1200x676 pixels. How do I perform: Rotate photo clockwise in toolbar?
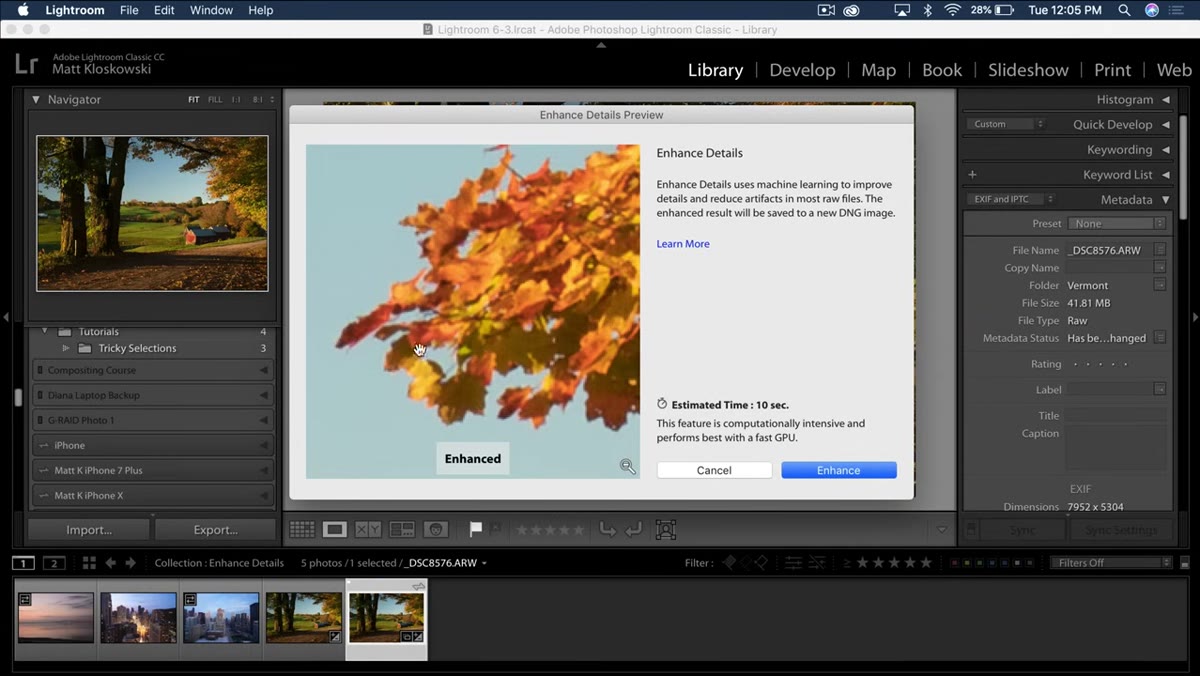coord(632,530)
